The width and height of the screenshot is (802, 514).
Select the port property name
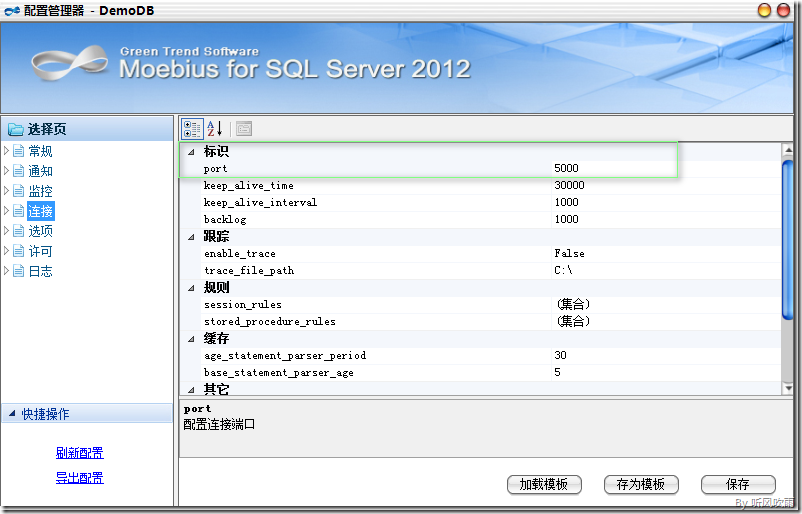pyautogui.click(x=215, y=169)
